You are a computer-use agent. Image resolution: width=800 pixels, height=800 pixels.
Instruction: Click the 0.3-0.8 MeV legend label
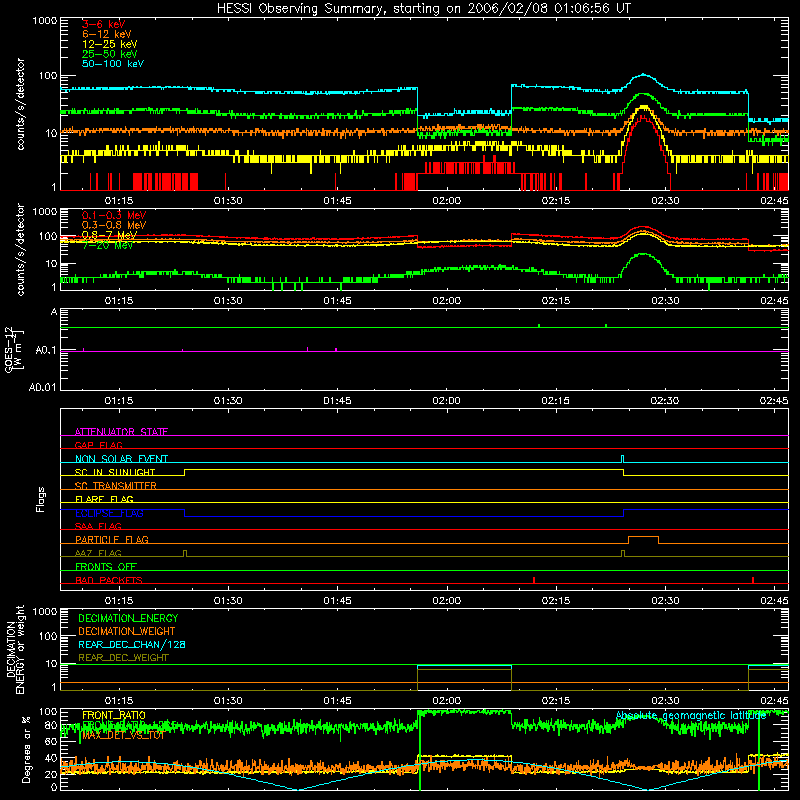(114, 225)
